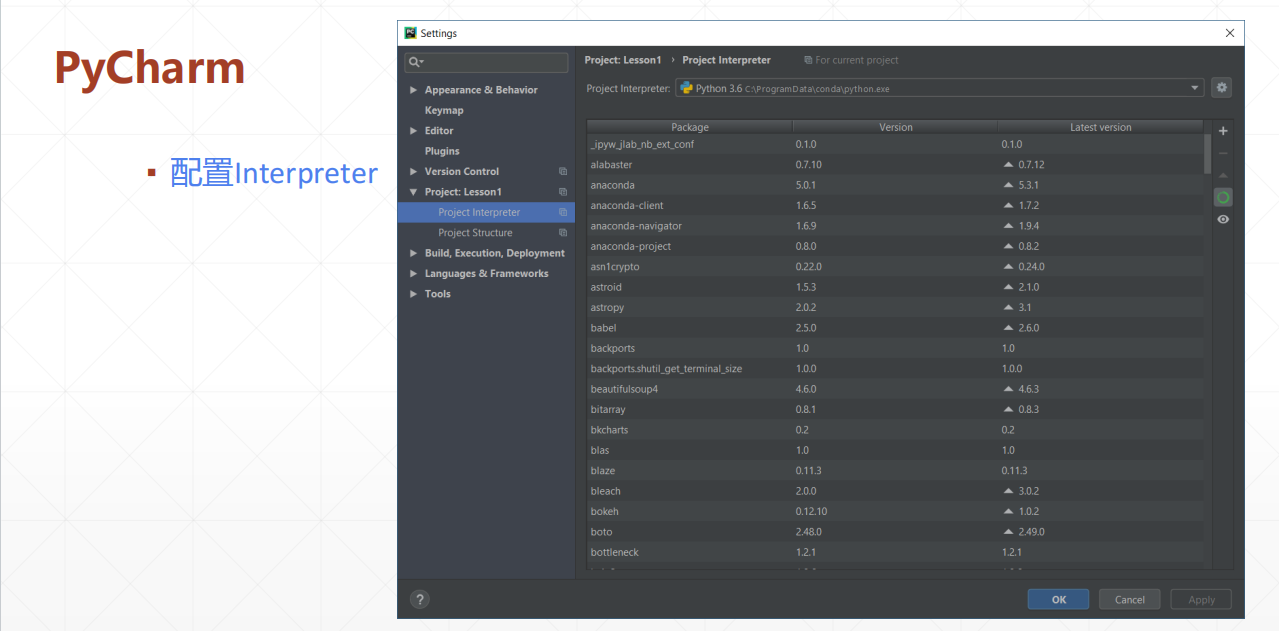Expand the Appearance & Behavior section
Viewport: 1279px width, 631px height.
click(x=413, y=90)
